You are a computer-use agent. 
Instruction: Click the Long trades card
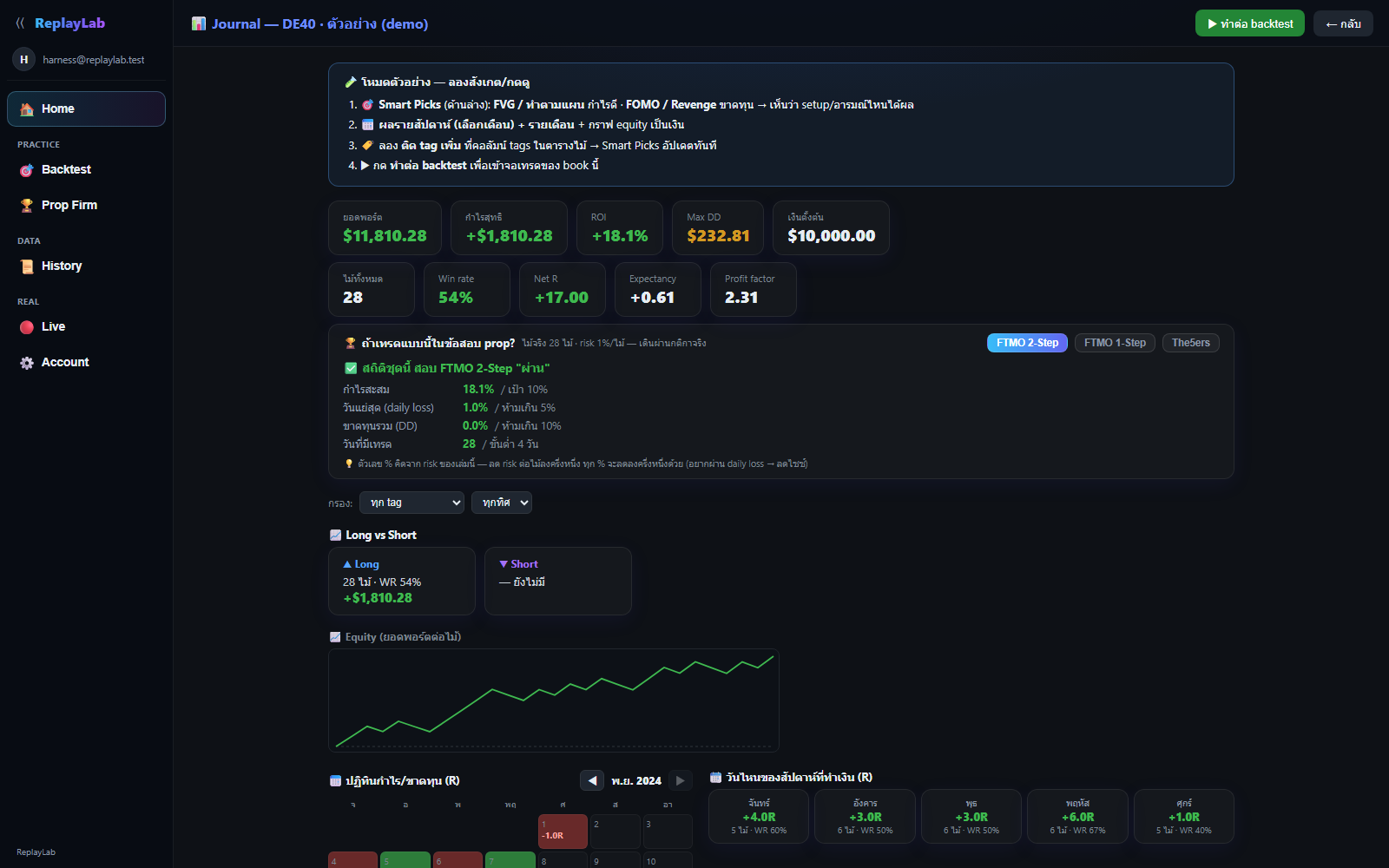tap(402, 581)
